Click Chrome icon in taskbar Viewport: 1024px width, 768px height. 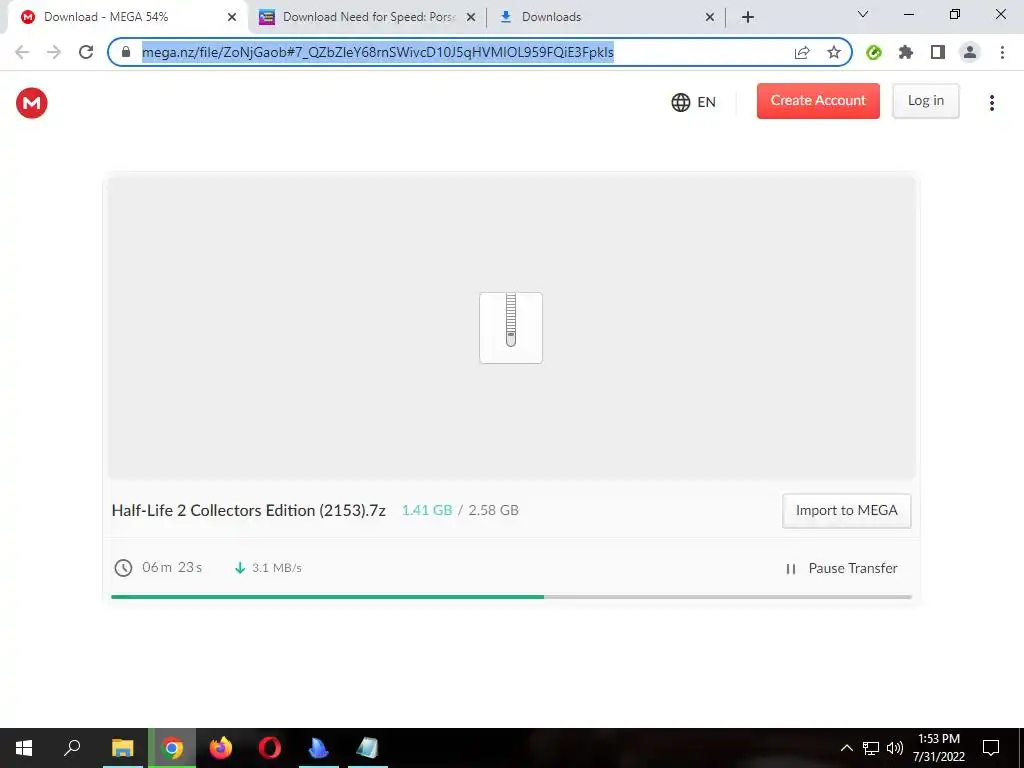point(172,748)
